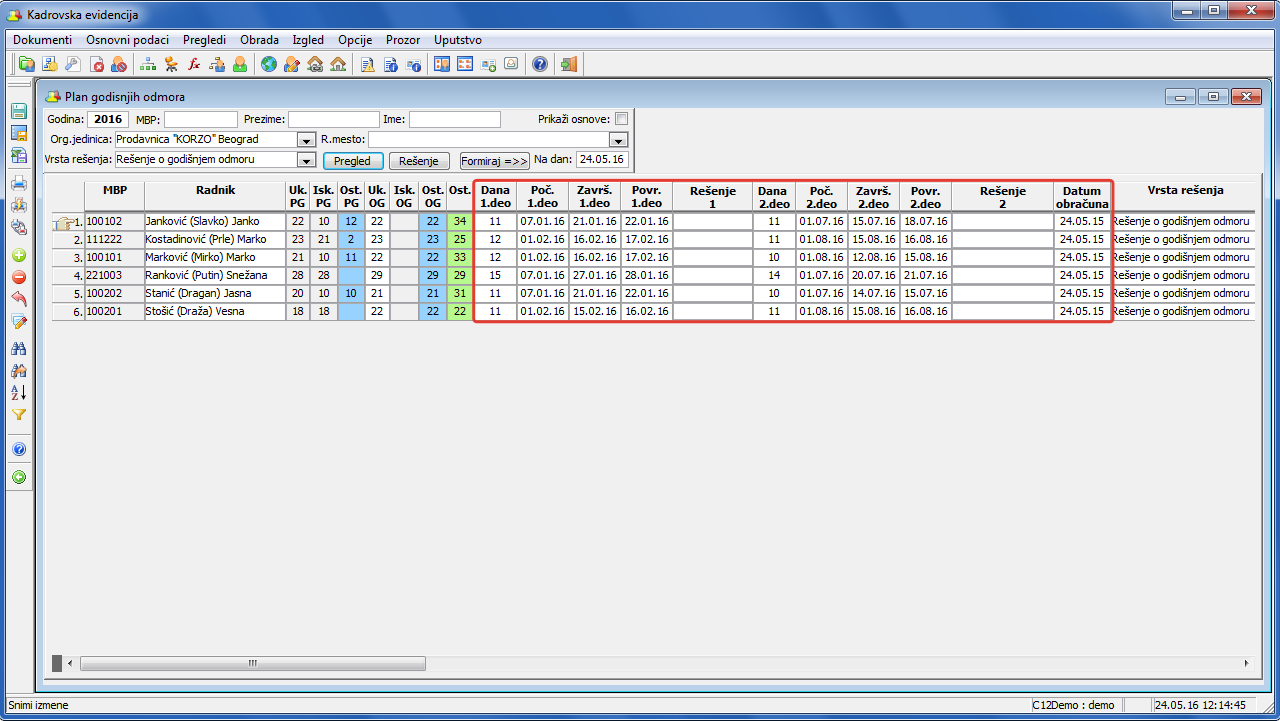Open the Uputstvo menu

pos(458,40)
